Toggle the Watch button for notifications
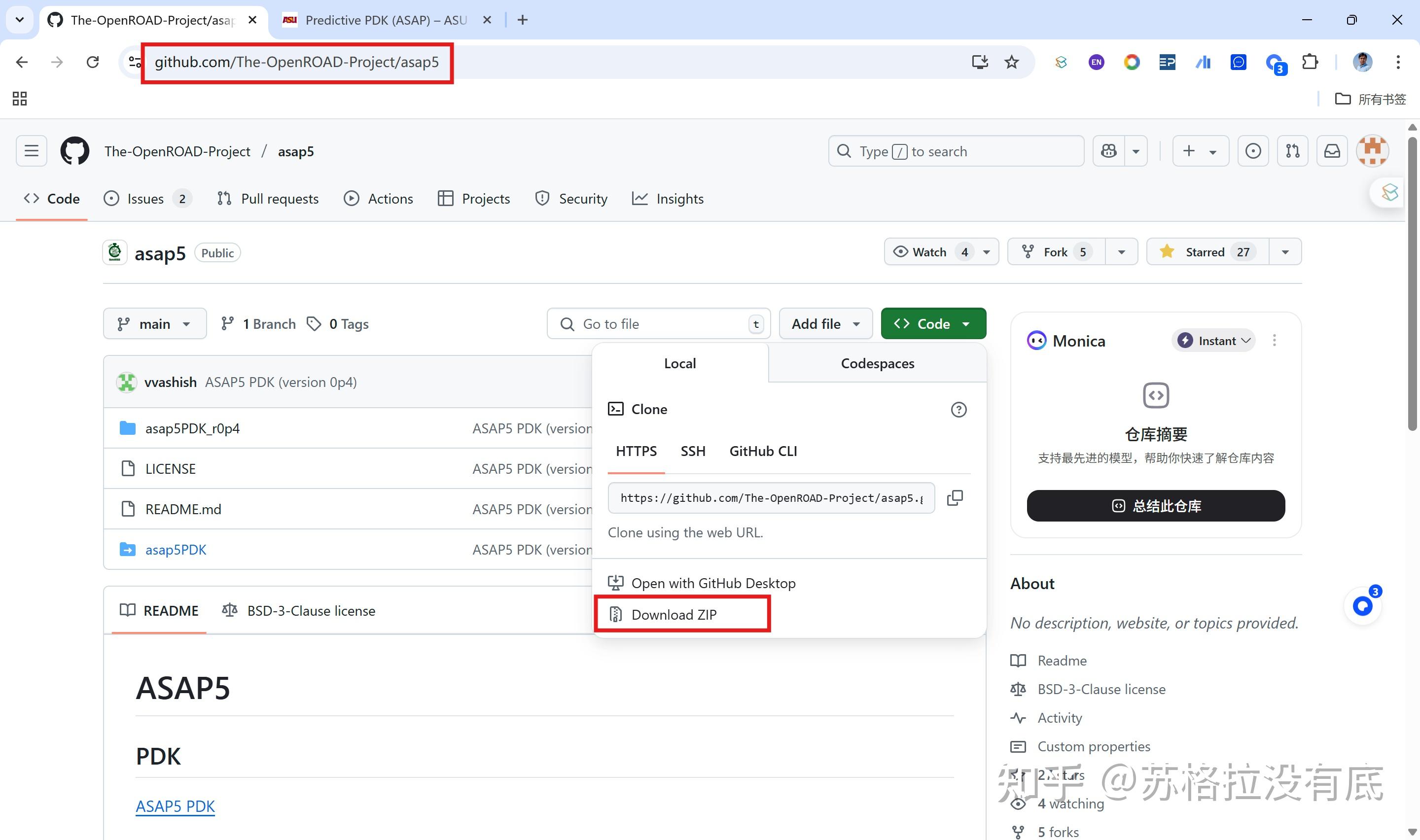This screenshot has height=840, width=1420. tap(929, 252)
